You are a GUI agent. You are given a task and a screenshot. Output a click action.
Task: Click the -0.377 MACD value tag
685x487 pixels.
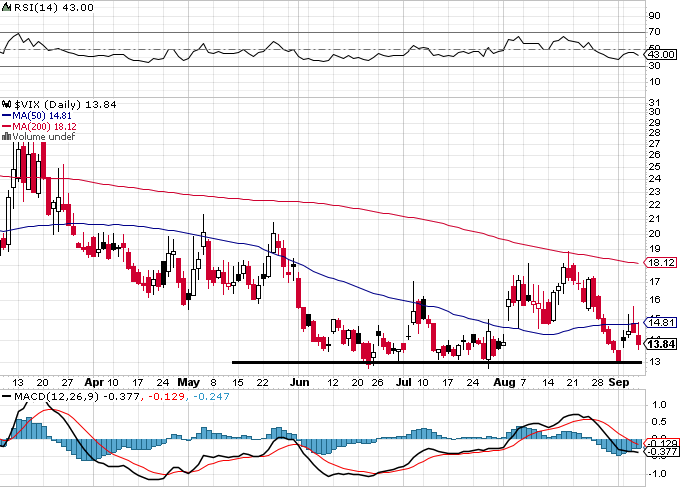662,452
